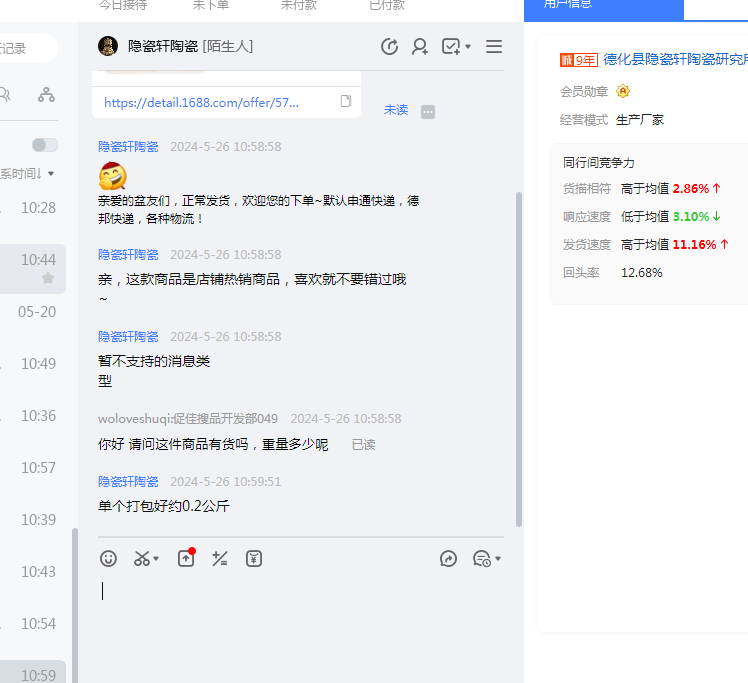Screen dimensions: 748x683
Task: Open the organization tree icon in sidebar
Action: click(x=46, y=95)
